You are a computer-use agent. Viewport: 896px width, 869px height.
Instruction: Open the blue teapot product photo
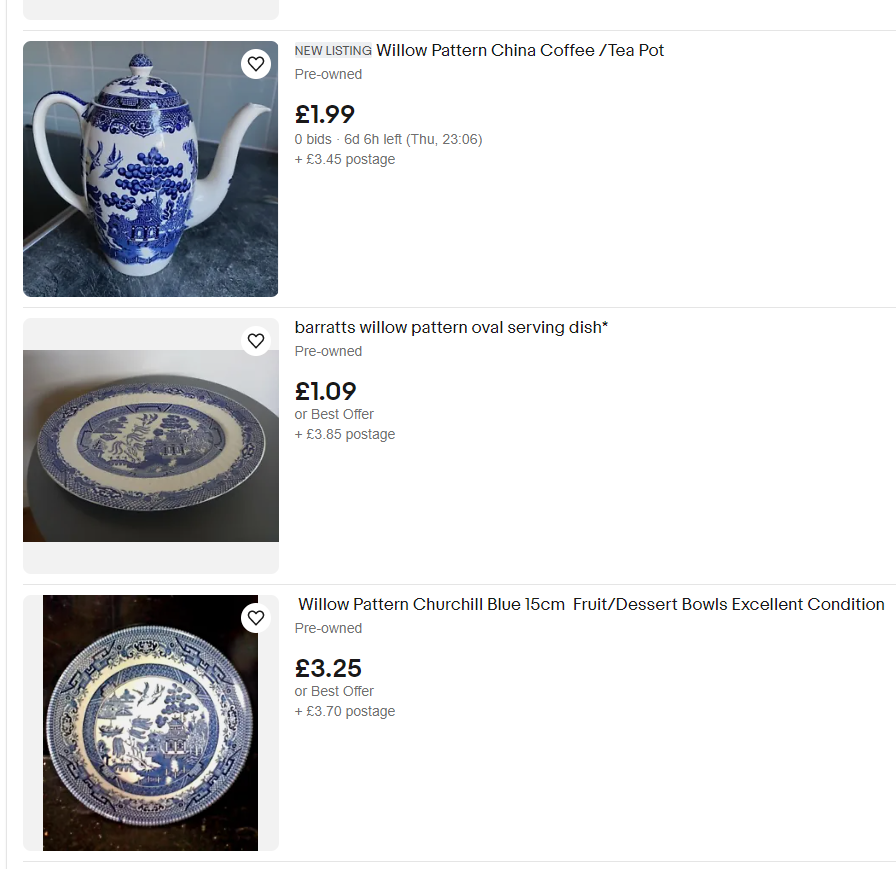coord(150,169)
